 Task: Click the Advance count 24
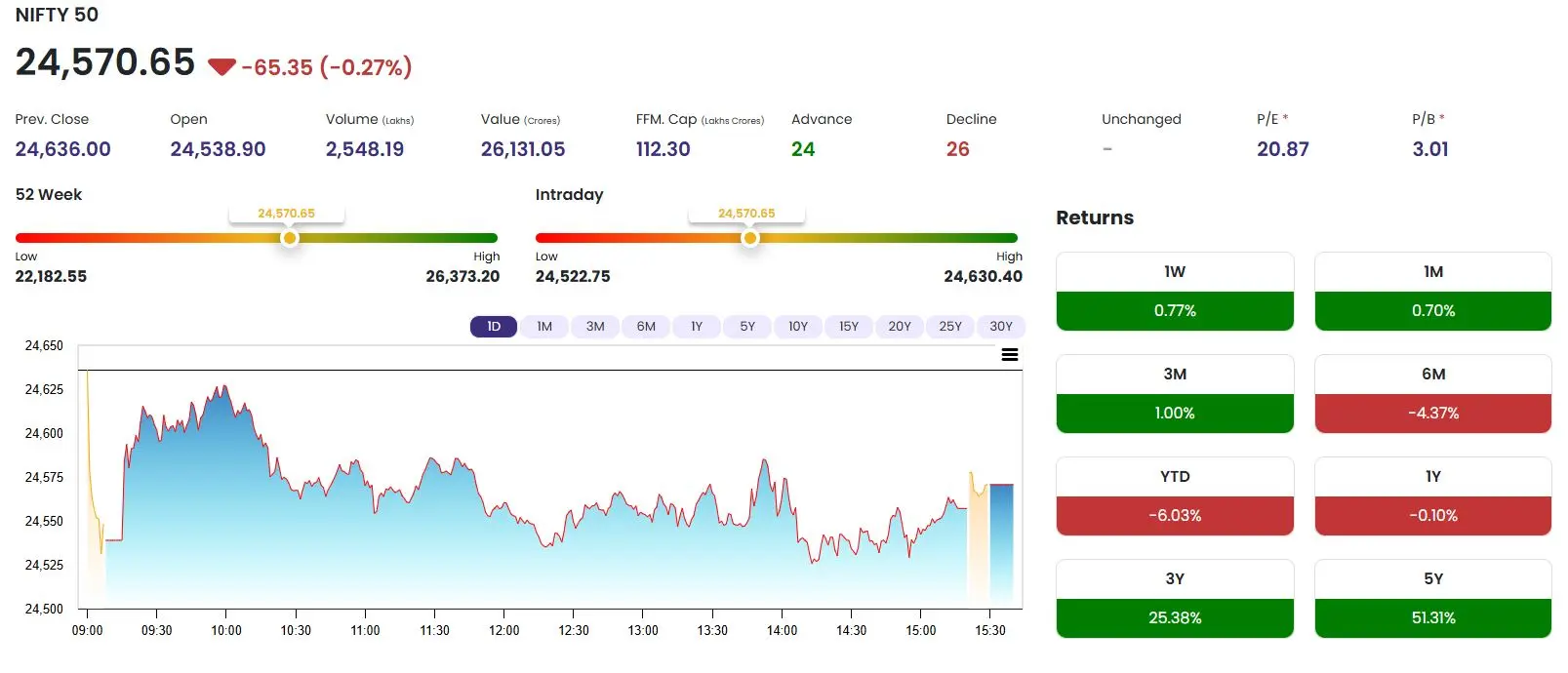[803, 149]
